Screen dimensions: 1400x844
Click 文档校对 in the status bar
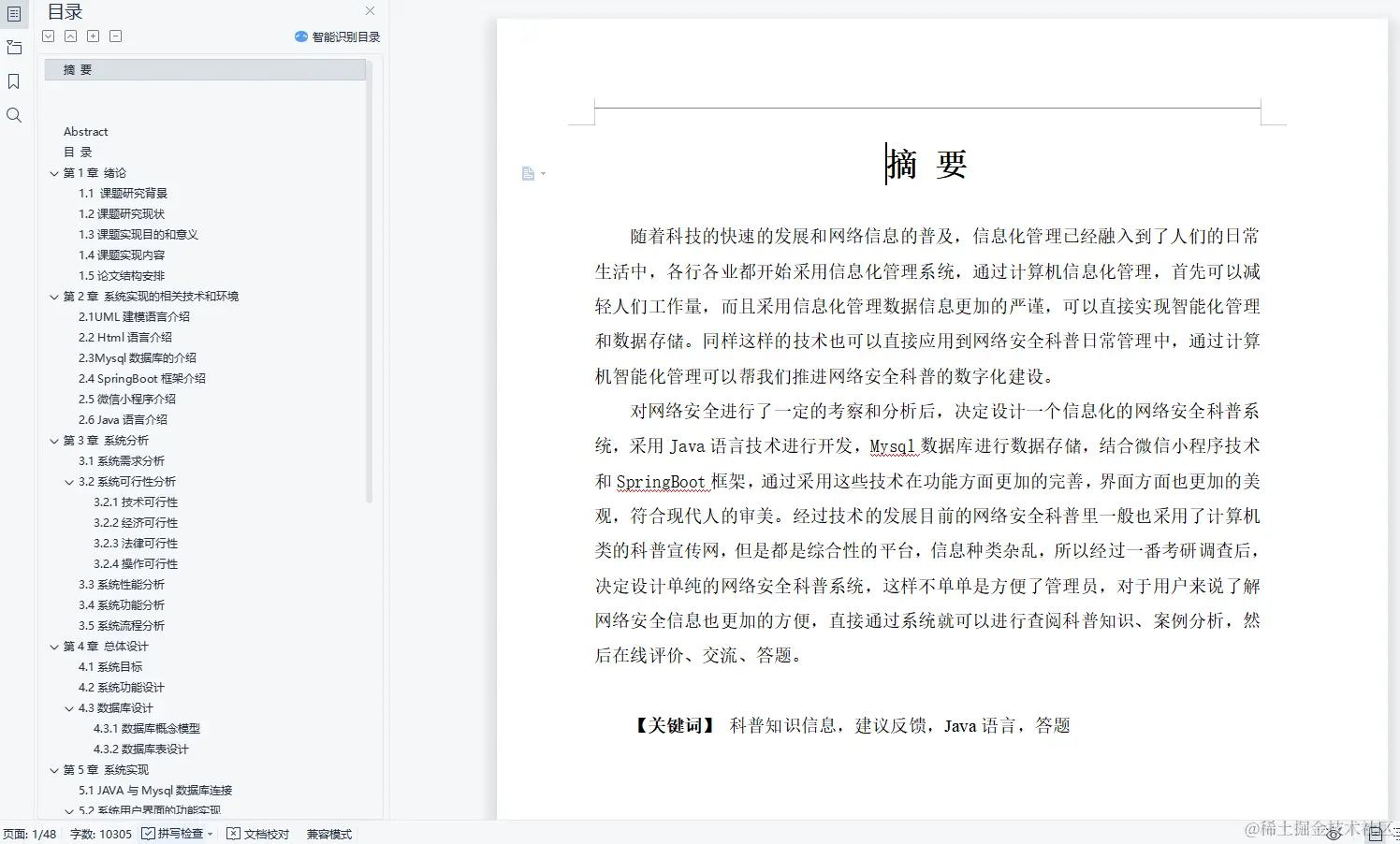click(258, 834)
